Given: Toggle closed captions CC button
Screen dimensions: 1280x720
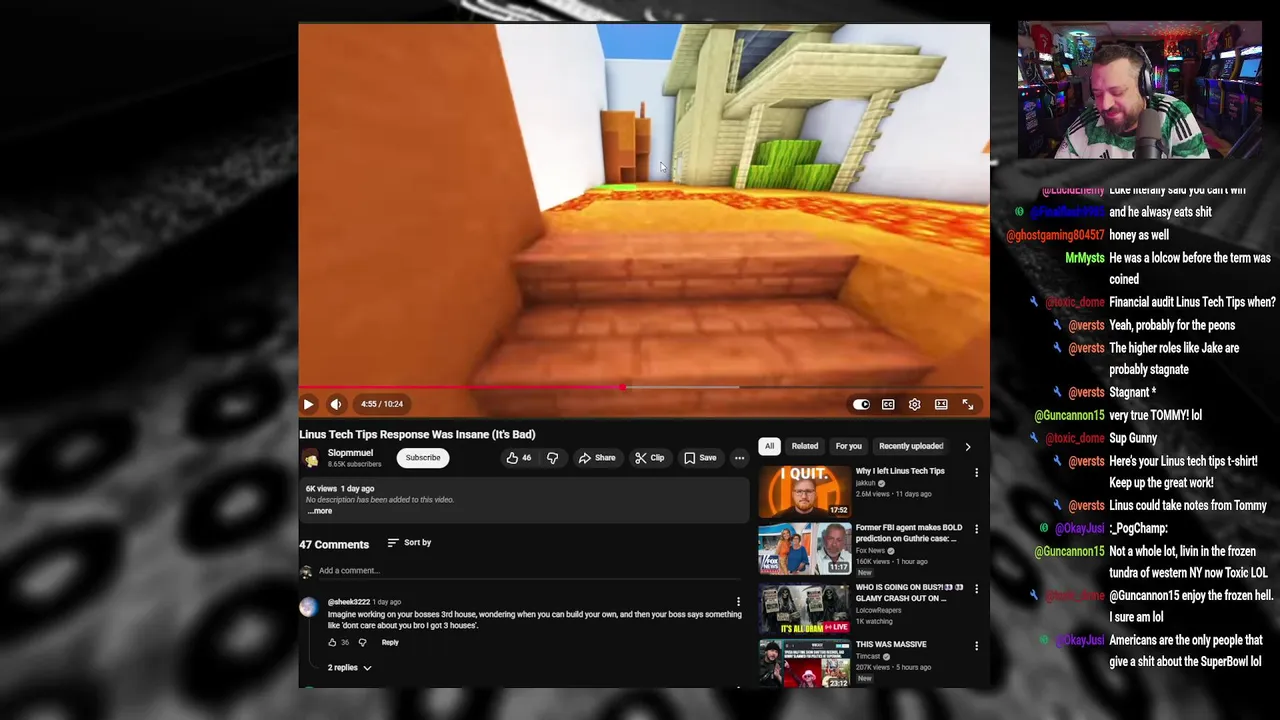Looking at the screenshot, I should pyautogui.click(x=888, y=404).
